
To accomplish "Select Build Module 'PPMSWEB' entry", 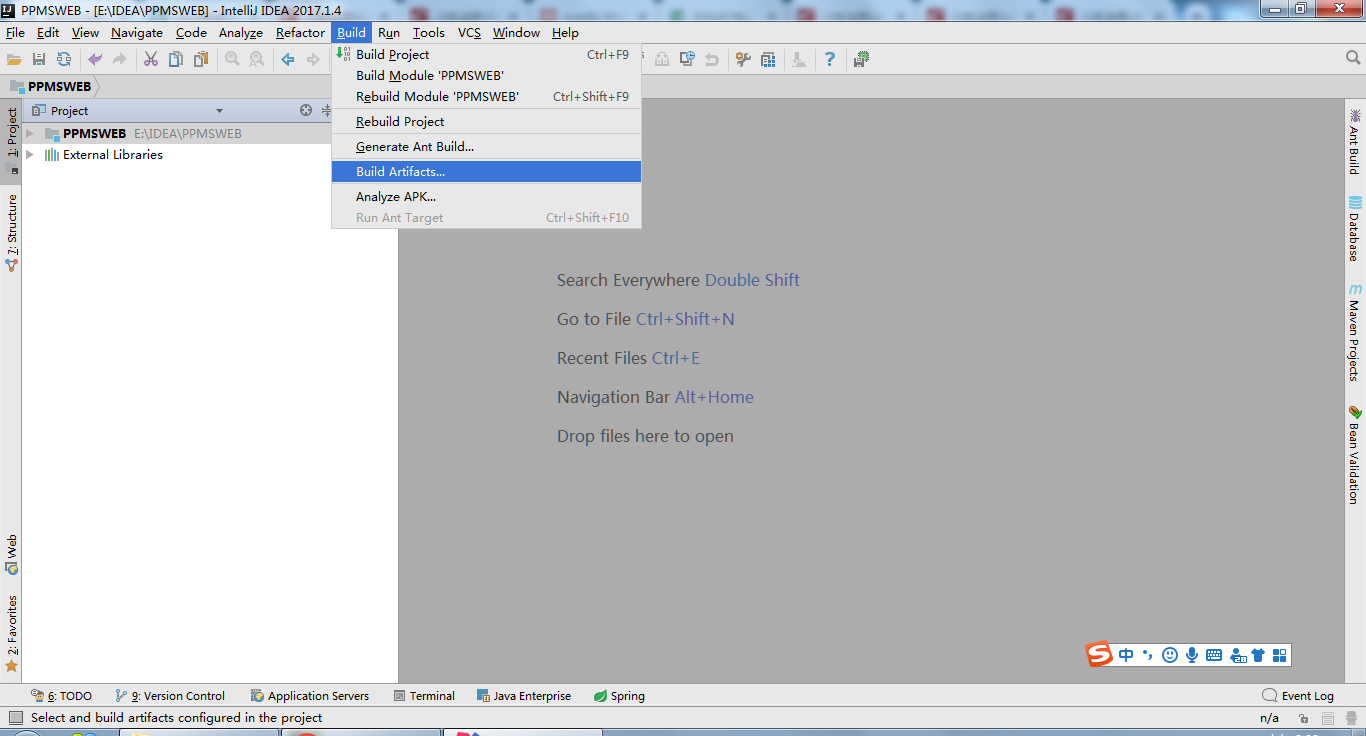I will [x=486, y=76].
